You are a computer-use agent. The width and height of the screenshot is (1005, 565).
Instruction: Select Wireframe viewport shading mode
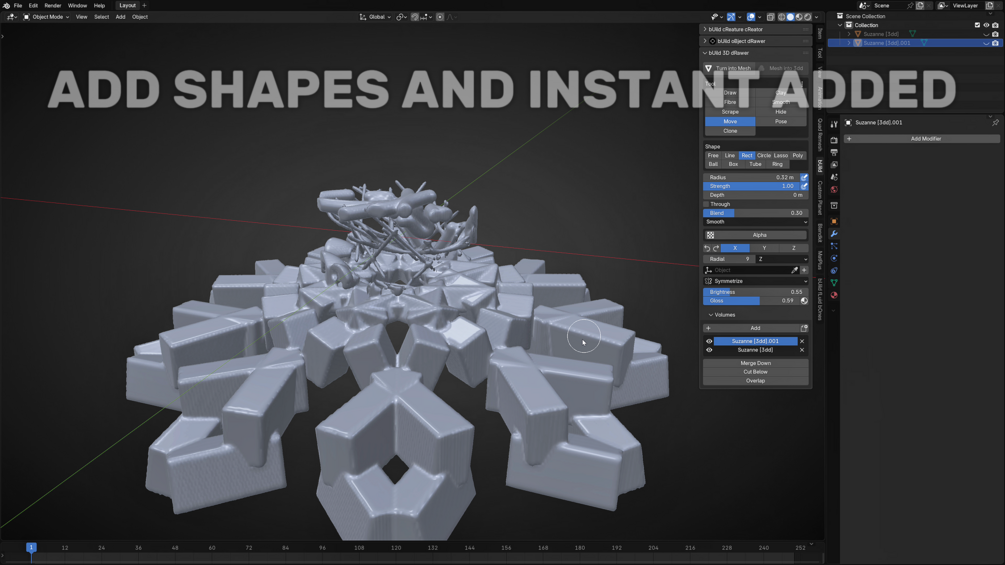(x=781, y=17)
